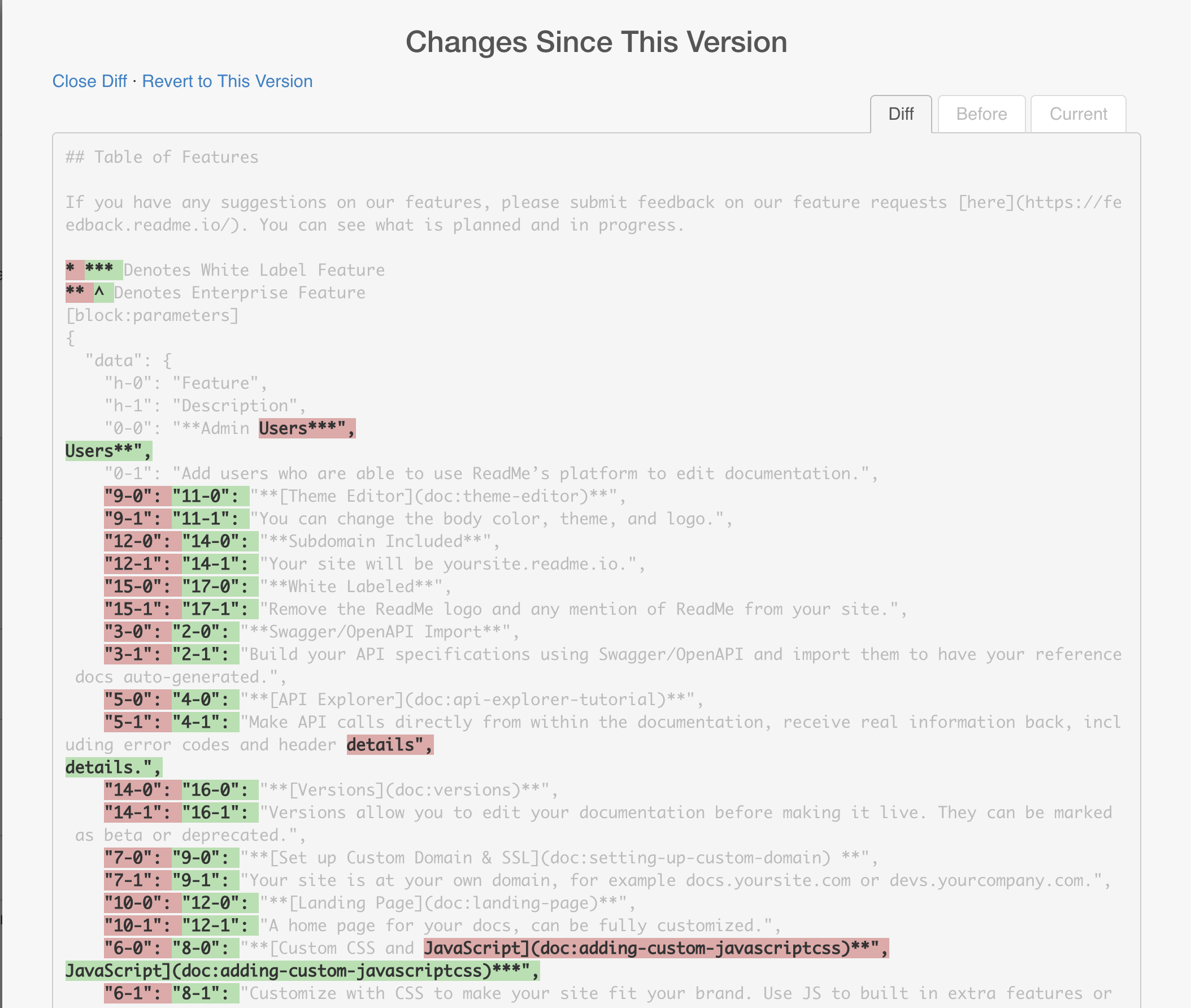Click the added '"11-0":' key highlight
Viewport: 1191px width, 1008px height.
click(210, 496)
